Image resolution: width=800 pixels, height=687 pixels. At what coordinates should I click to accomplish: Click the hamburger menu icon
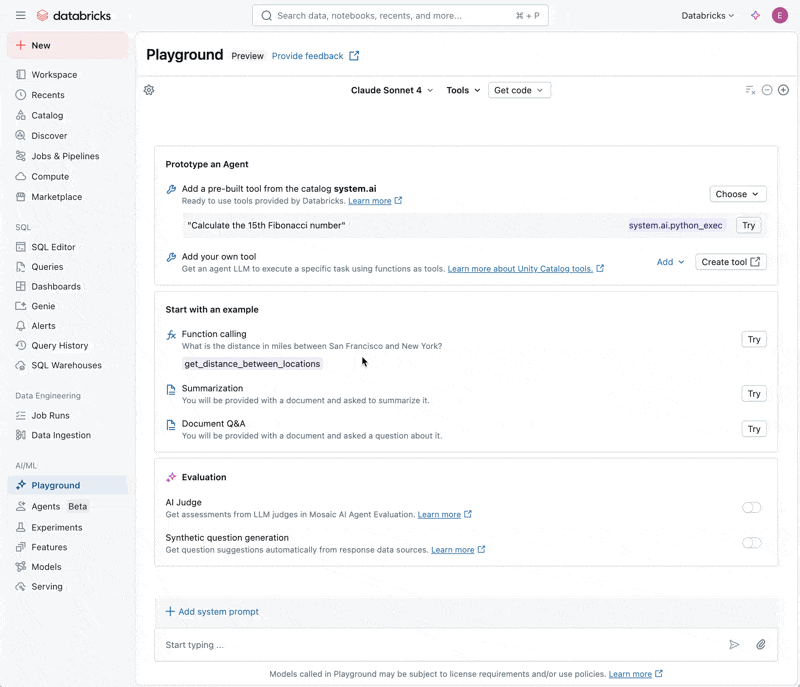(x=21, y=16)
